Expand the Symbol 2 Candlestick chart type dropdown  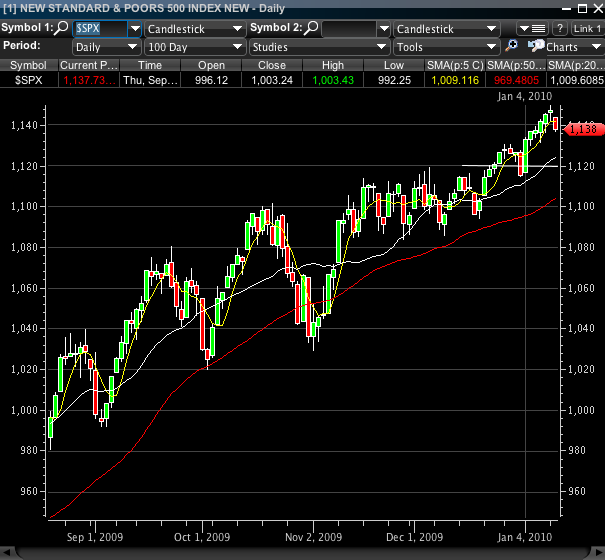[x=445, y=29]
